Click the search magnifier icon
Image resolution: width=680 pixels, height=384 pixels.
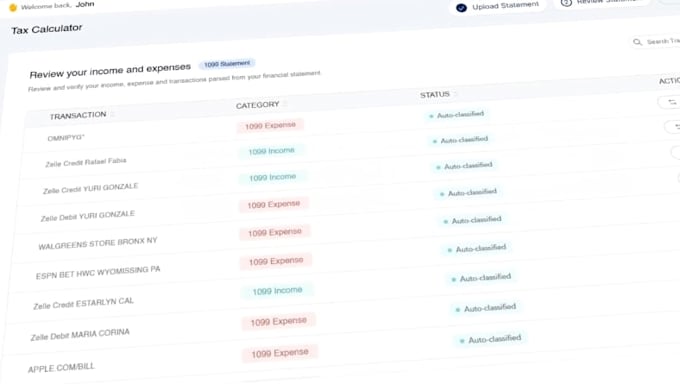[x=637, y=42]
